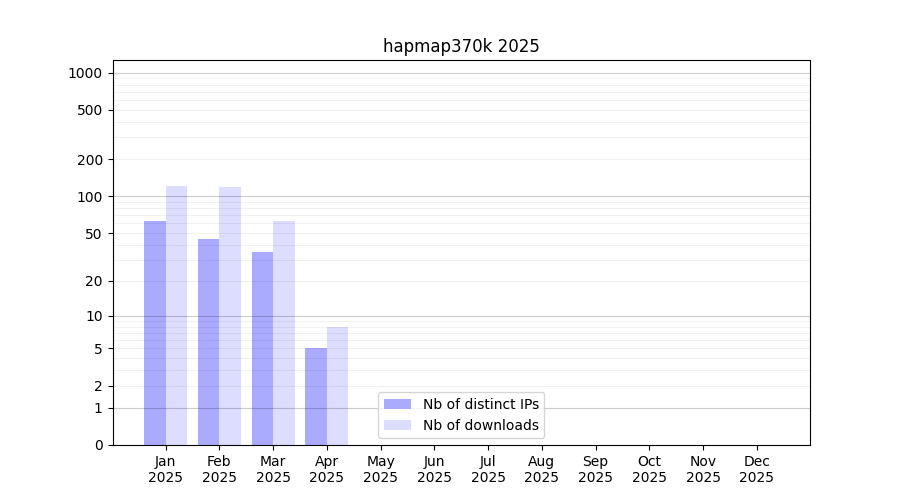
Task: Select the Nb of downloads legend label
Action: pyautogui.click(x=480, y=425)
